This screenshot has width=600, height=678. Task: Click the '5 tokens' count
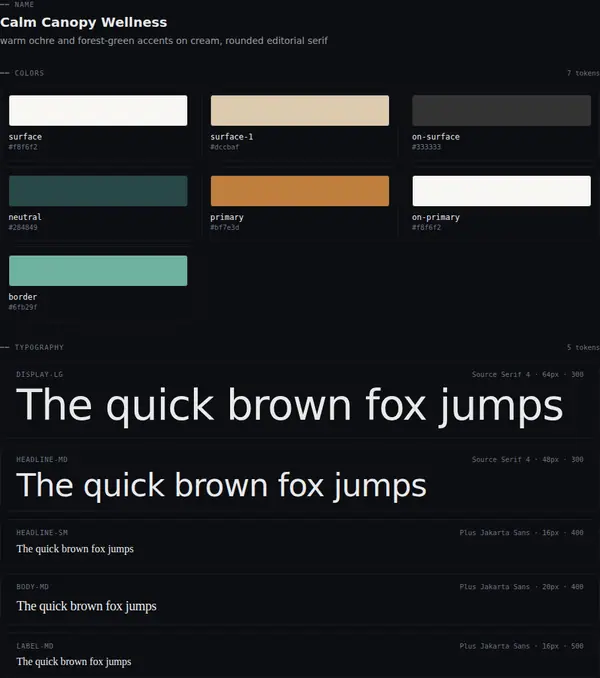(583, 347)
